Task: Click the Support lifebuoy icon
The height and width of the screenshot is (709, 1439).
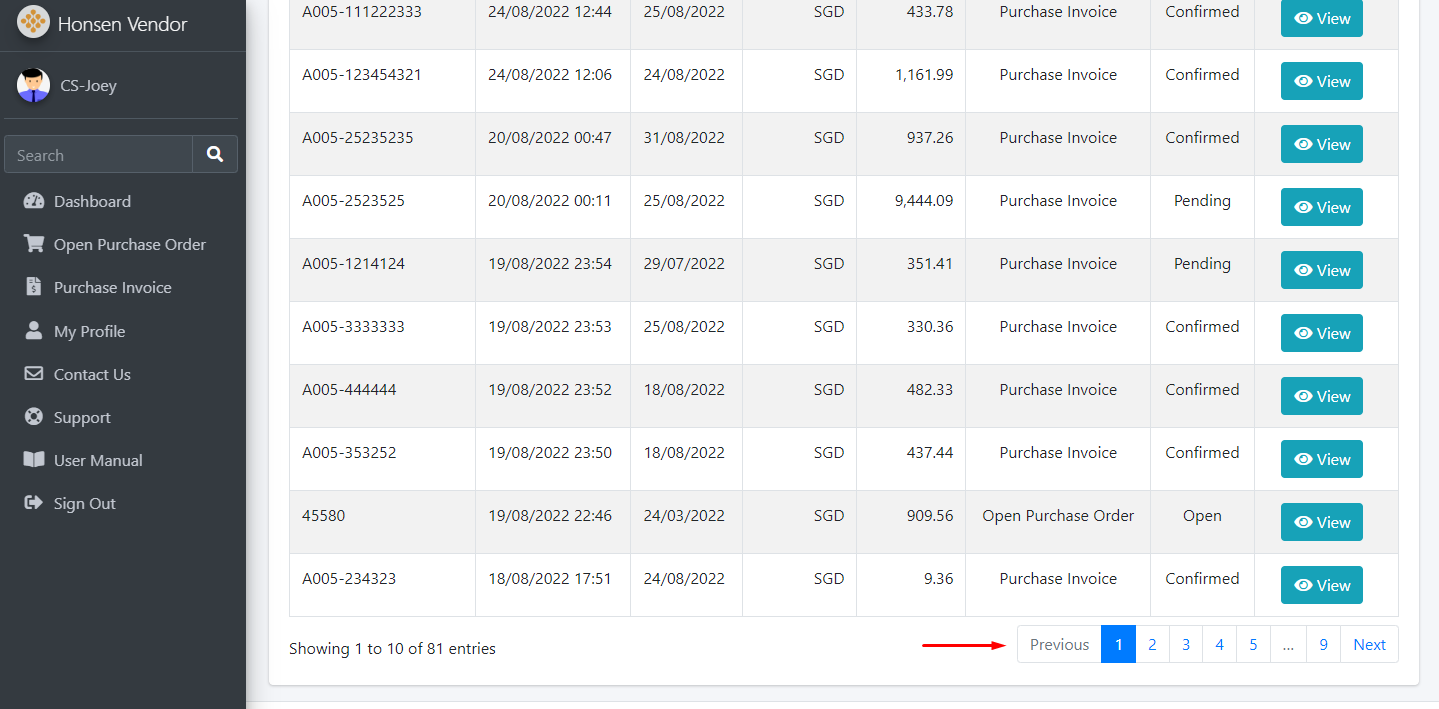Action: click(34, 417)
